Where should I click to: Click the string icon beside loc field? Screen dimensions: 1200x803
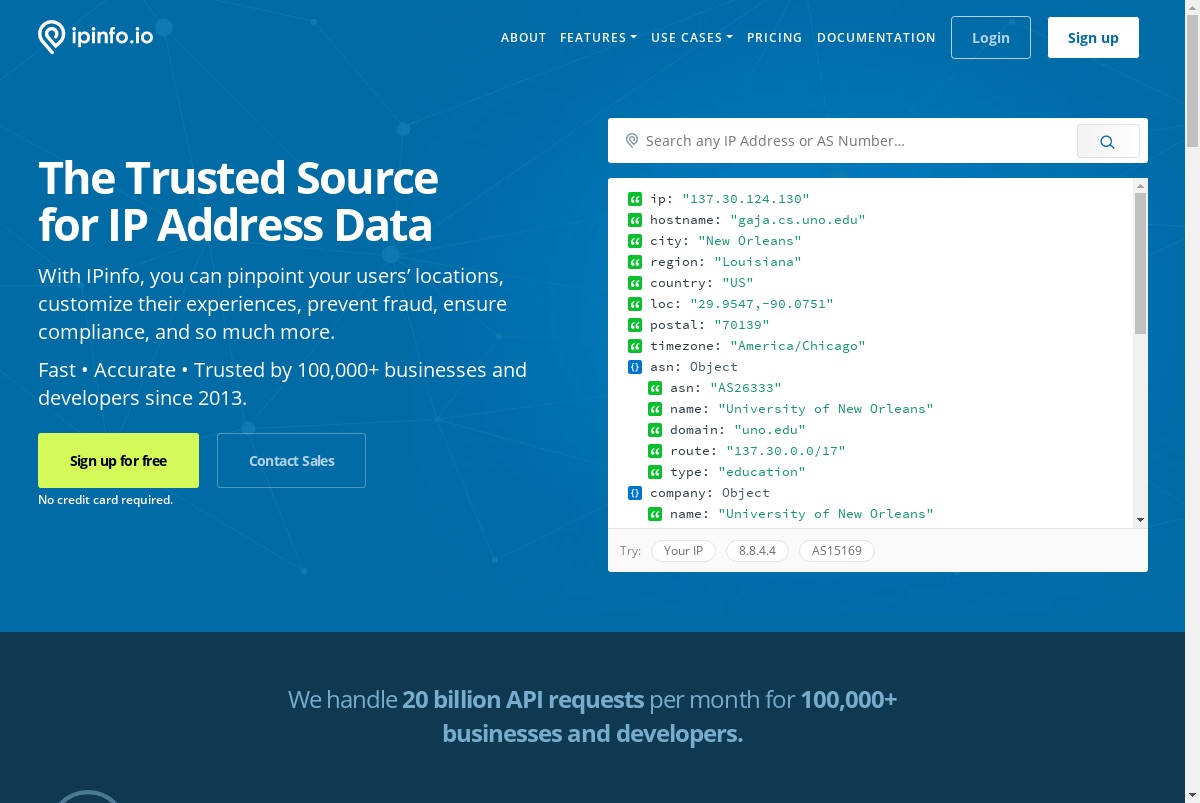(x=635, y=304)
